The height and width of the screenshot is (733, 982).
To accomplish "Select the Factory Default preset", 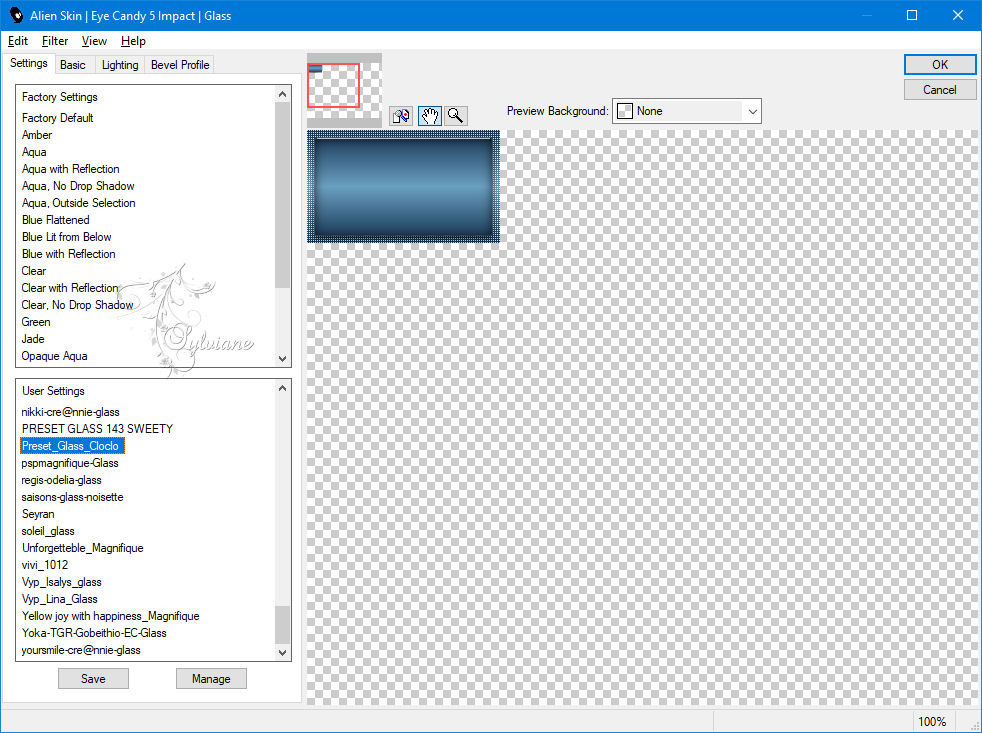I will (x=58, y=118).
